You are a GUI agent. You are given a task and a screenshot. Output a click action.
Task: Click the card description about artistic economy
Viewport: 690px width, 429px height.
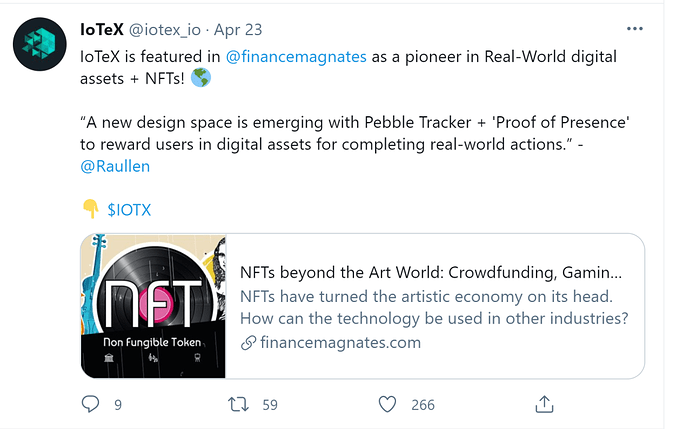[x=434, y=307]
